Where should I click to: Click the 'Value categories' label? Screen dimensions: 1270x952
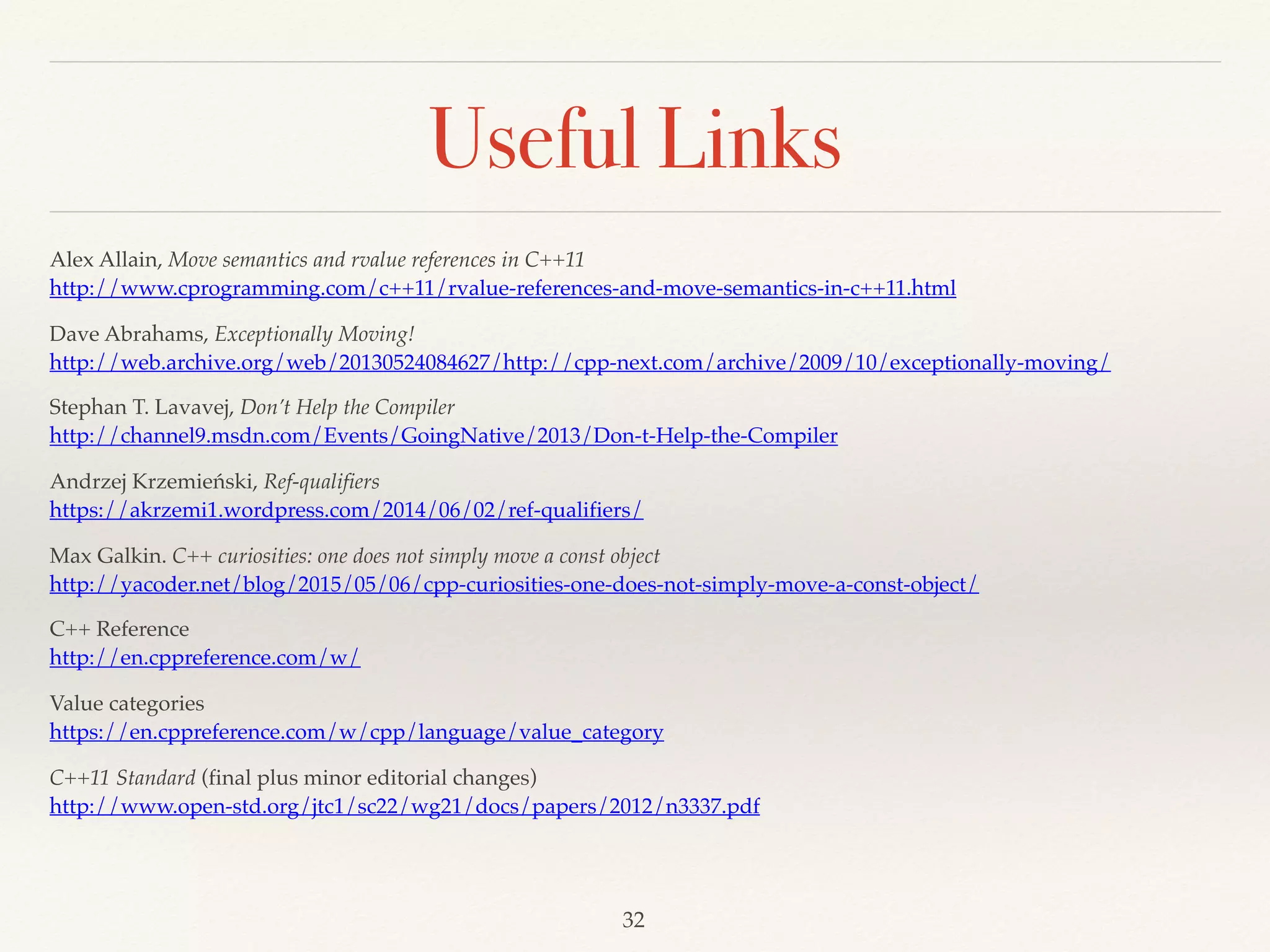click(x=127, y=703)
